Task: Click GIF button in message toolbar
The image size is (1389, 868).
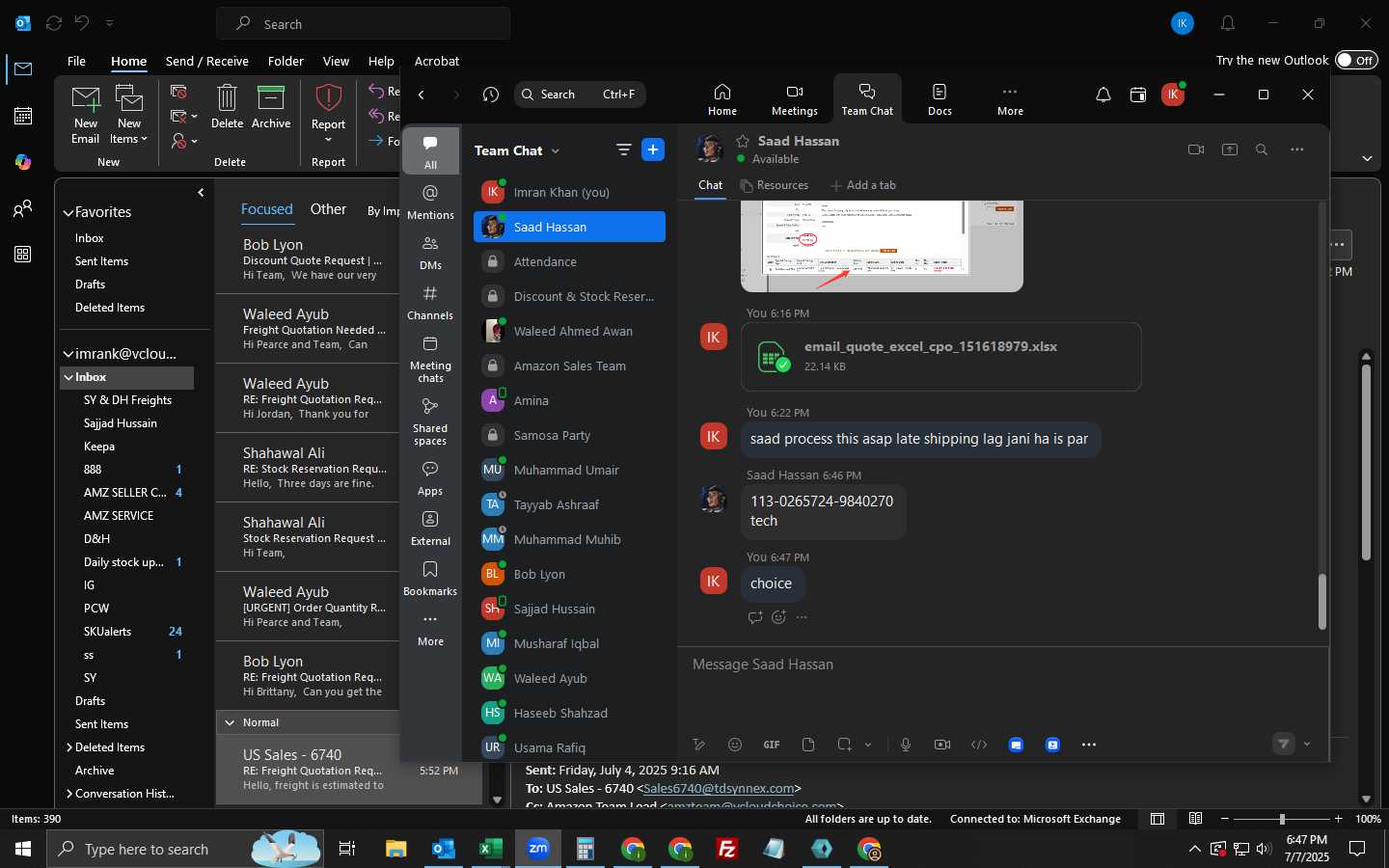Action: coord(772,745)
